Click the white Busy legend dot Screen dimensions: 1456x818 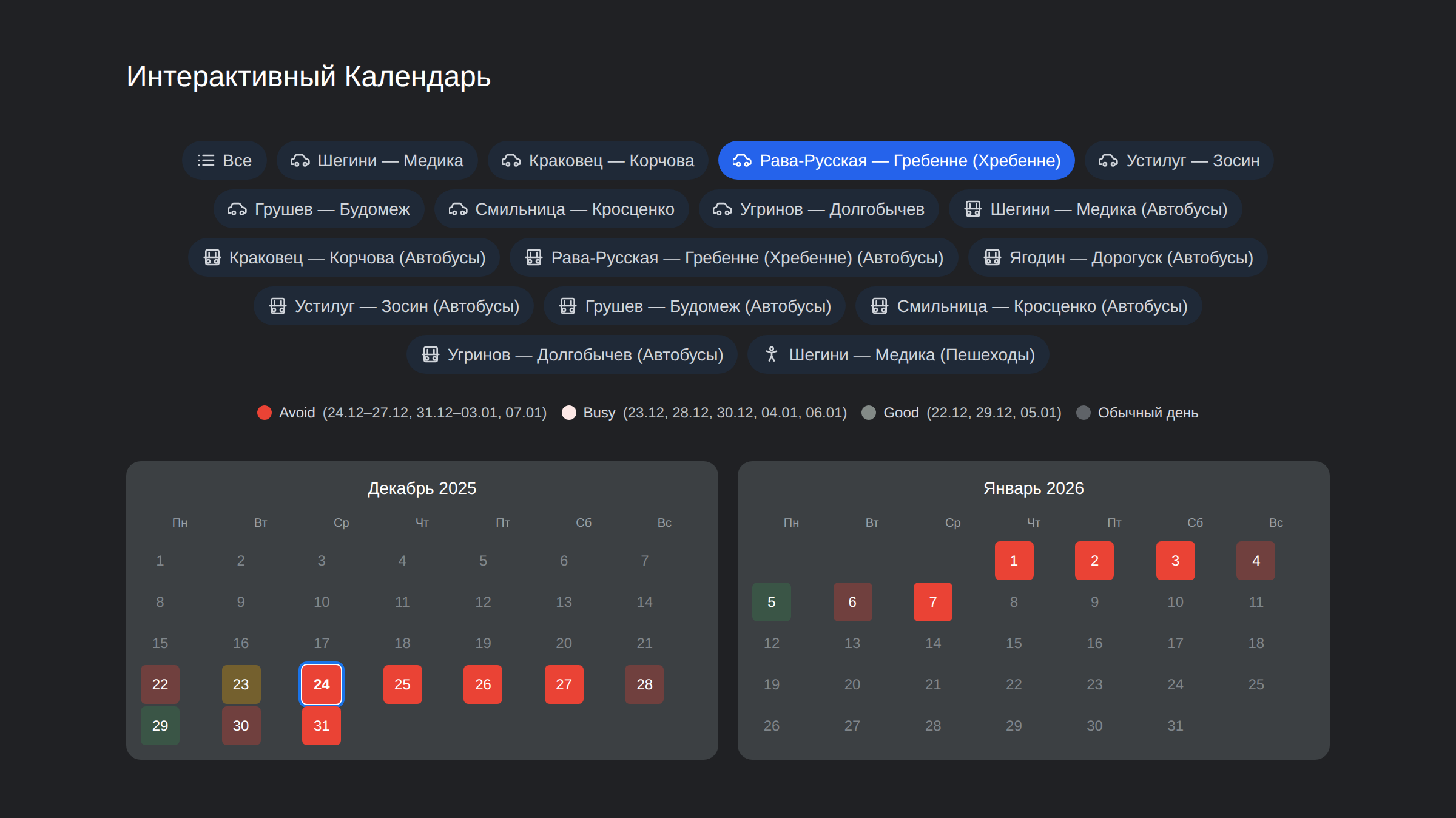(x=568, y=413)
